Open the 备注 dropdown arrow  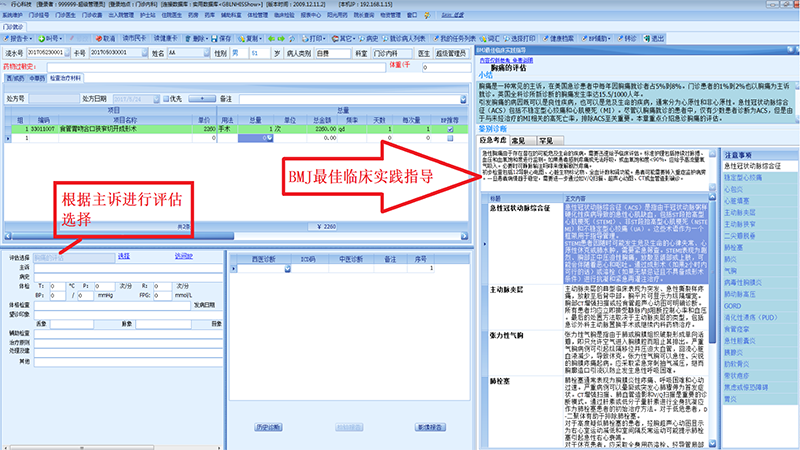(463, 99)
